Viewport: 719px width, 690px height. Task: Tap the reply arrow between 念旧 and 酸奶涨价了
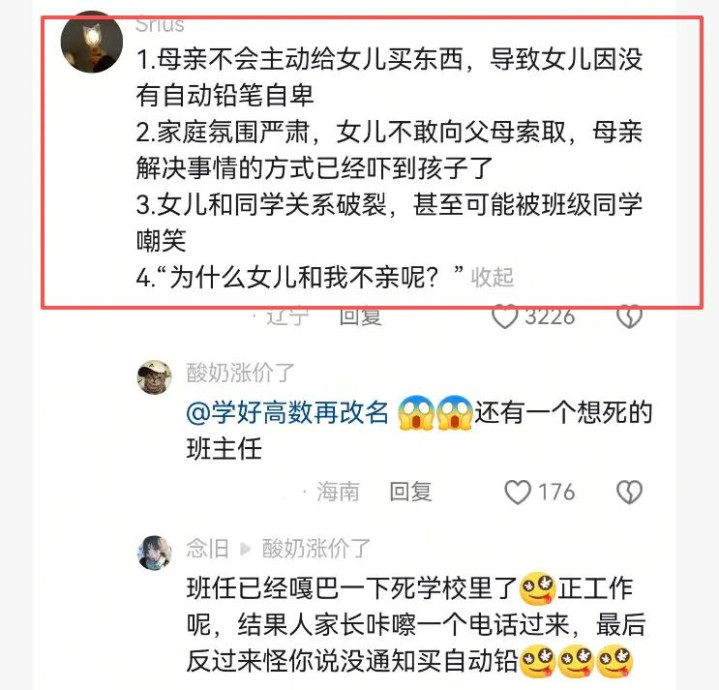point(245,548)
